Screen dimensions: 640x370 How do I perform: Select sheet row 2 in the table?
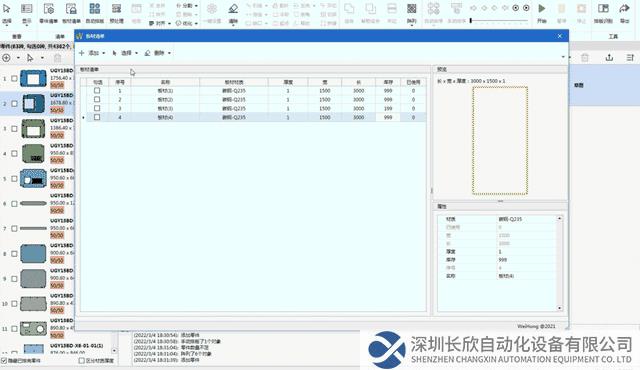click(253, 100)
